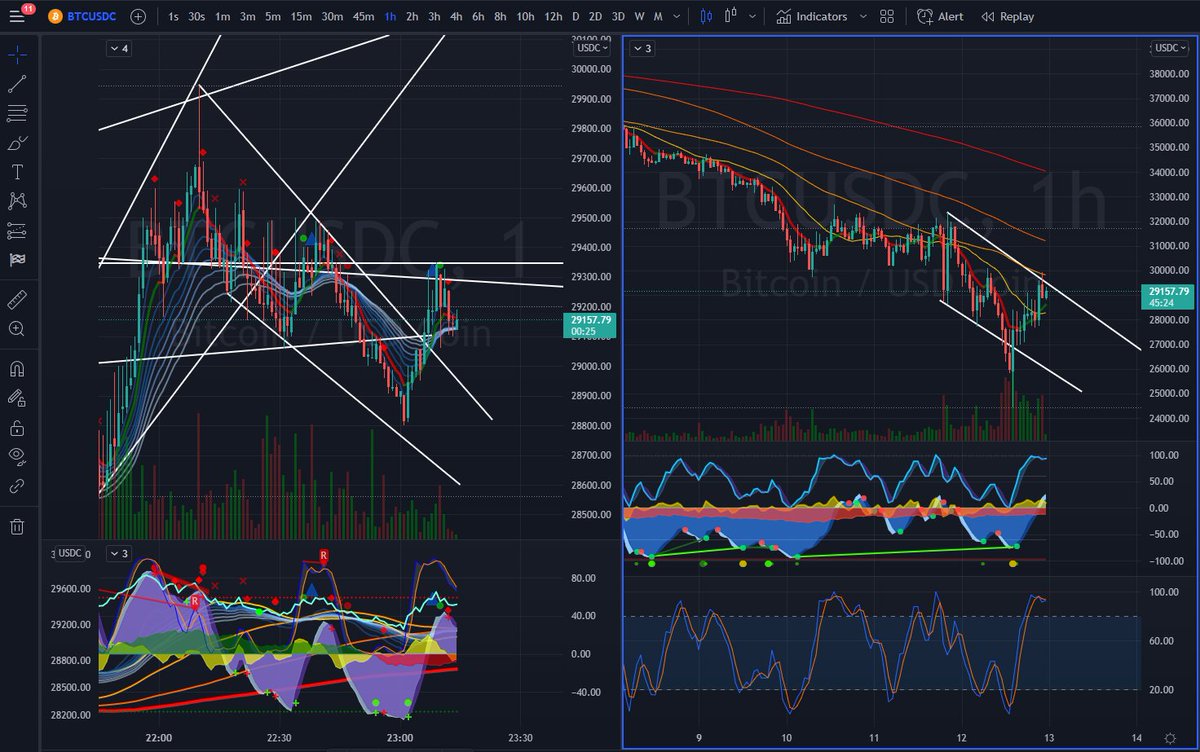
Task: Click the 23:00 label on time axis
Action: coord(399,737)
